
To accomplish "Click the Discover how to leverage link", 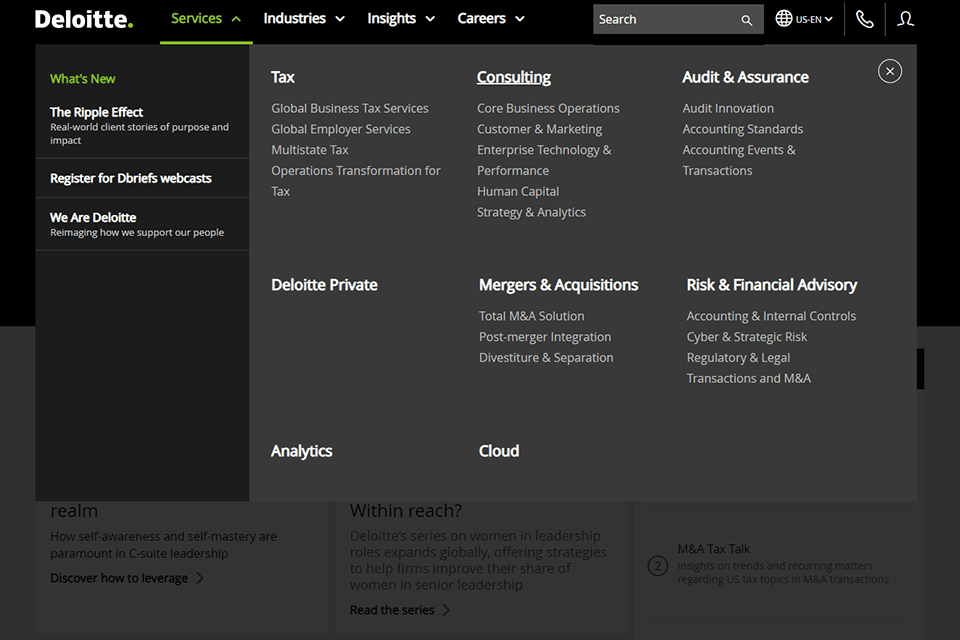I will pos(119,578).
